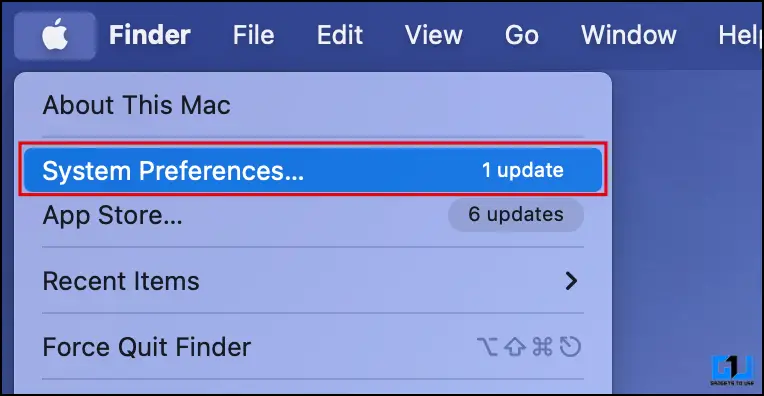
Task: Click the Escape glyph in Force Quit shortcut
Action: (570, 347)
